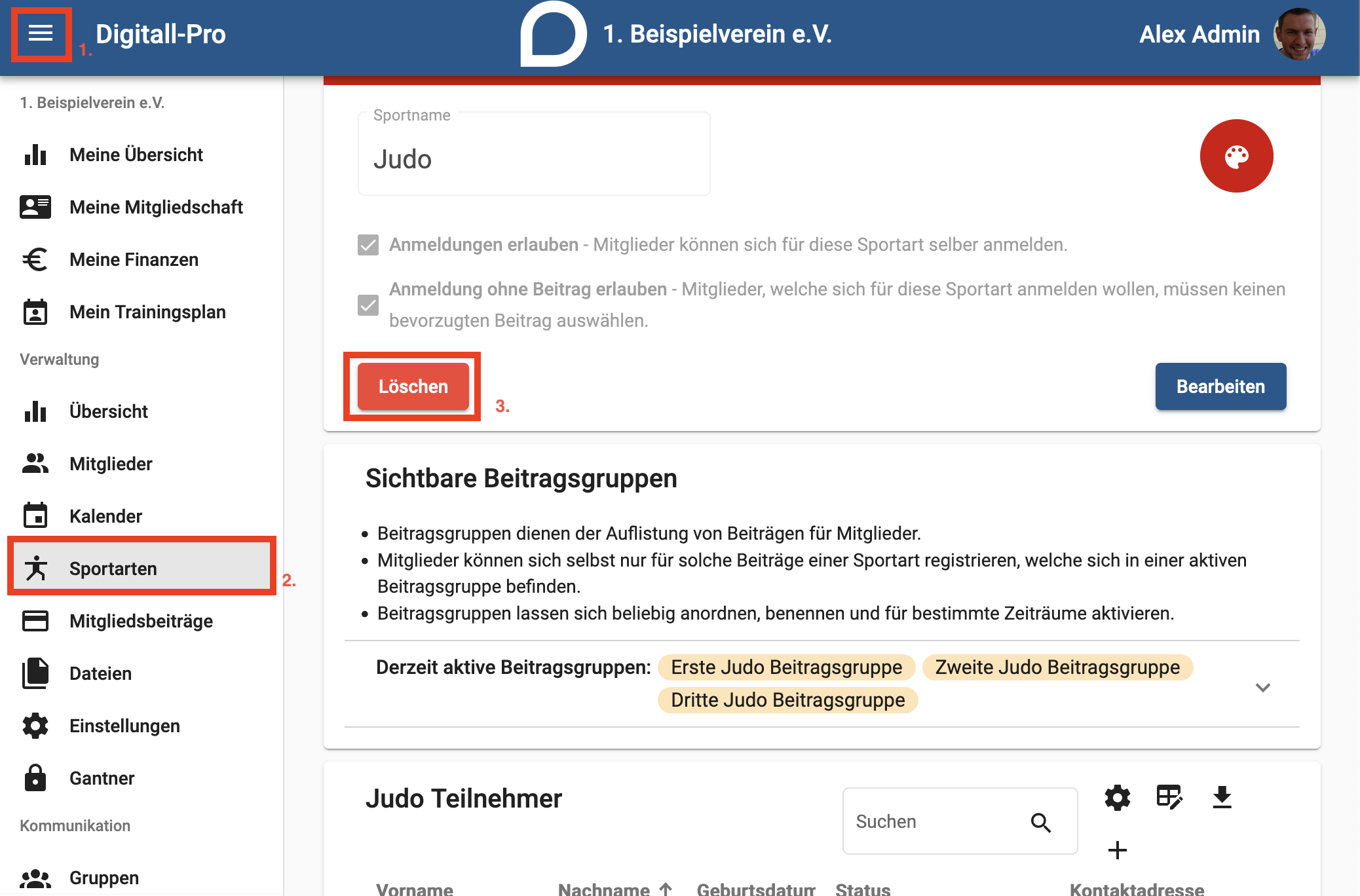Click the Einstellungen gear icon in sidebar
Image resolution: width=1360 pixels, height=896 pixels.
tap(35, 726)
